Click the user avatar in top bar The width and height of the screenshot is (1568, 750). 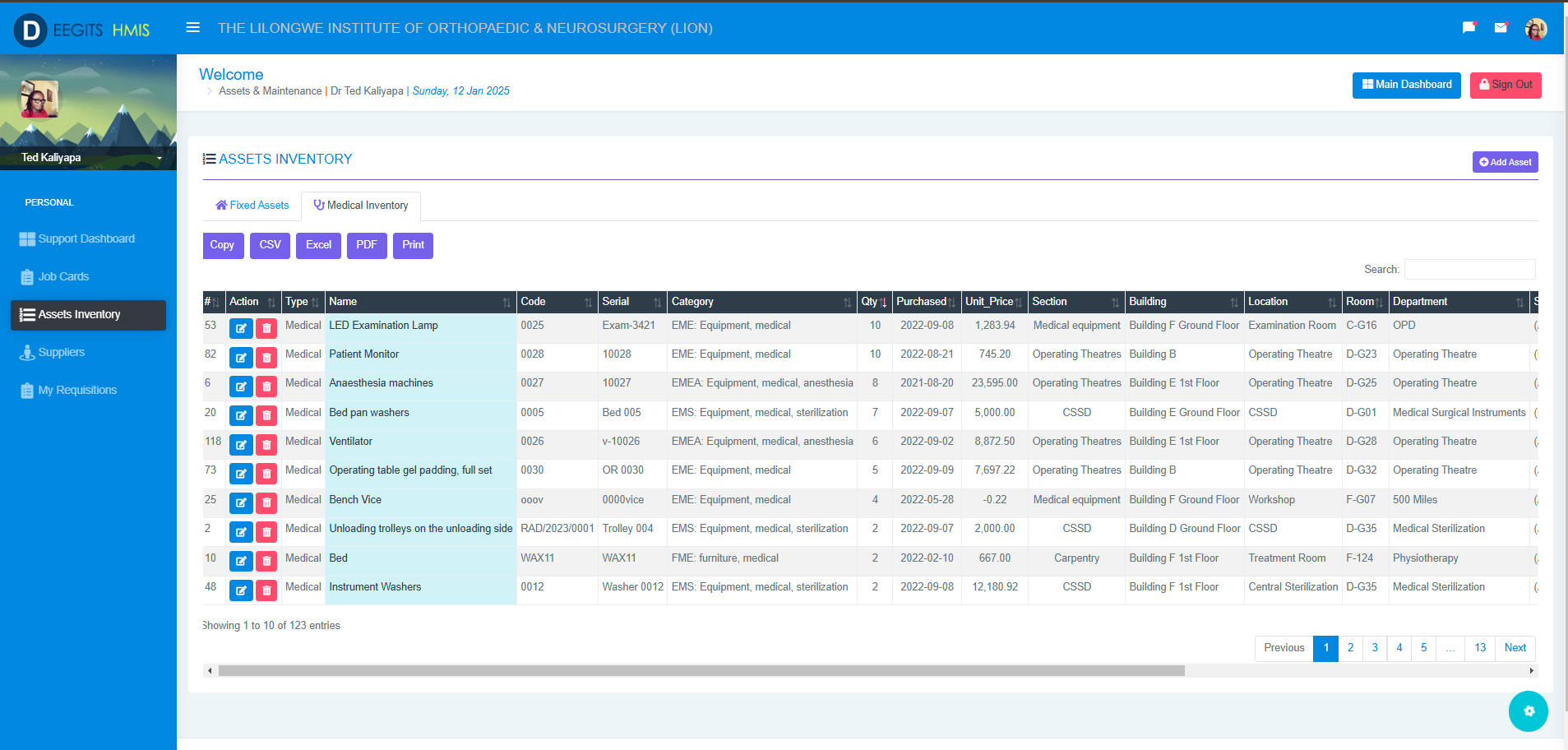(x=1535, y=30)
